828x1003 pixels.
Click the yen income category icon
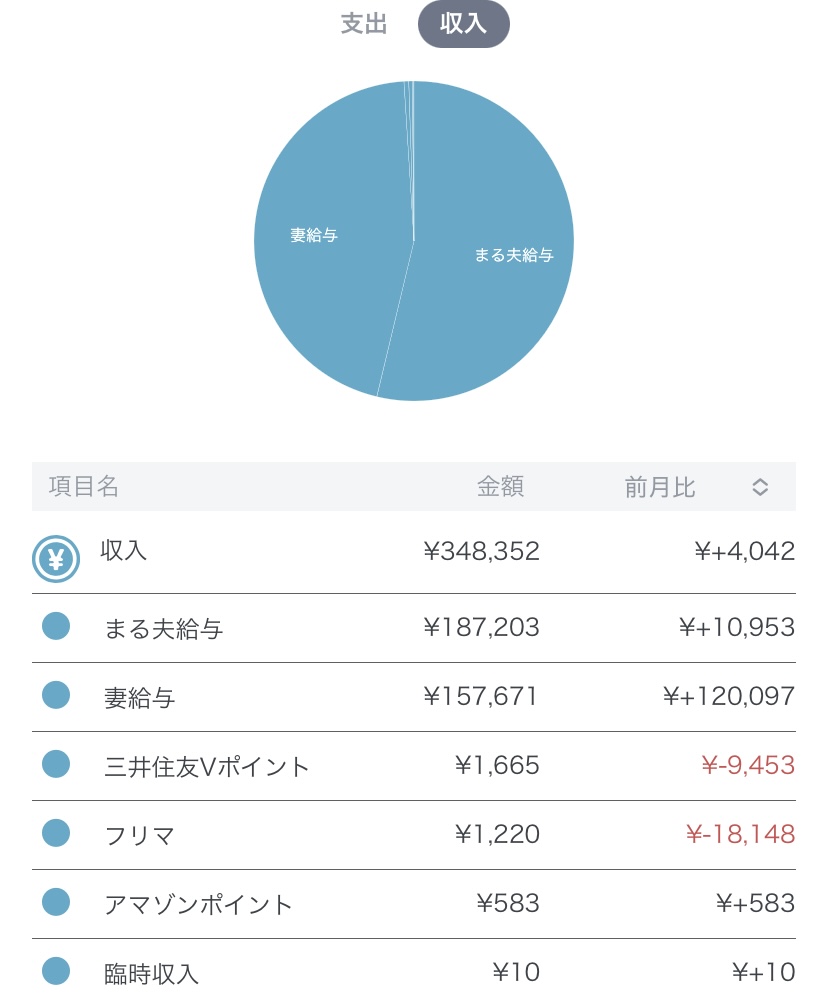pyautogui.click(x=56, y=559)
